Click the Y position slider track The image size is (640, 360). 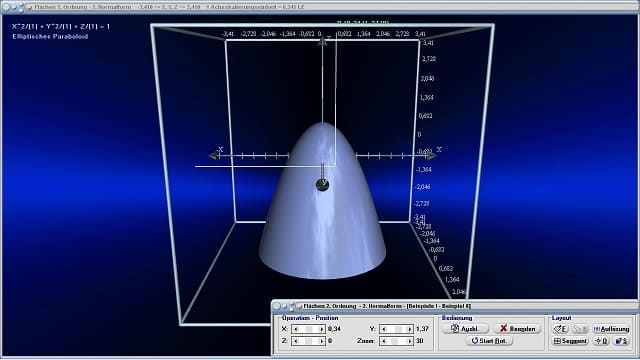[x=396, y=329]
